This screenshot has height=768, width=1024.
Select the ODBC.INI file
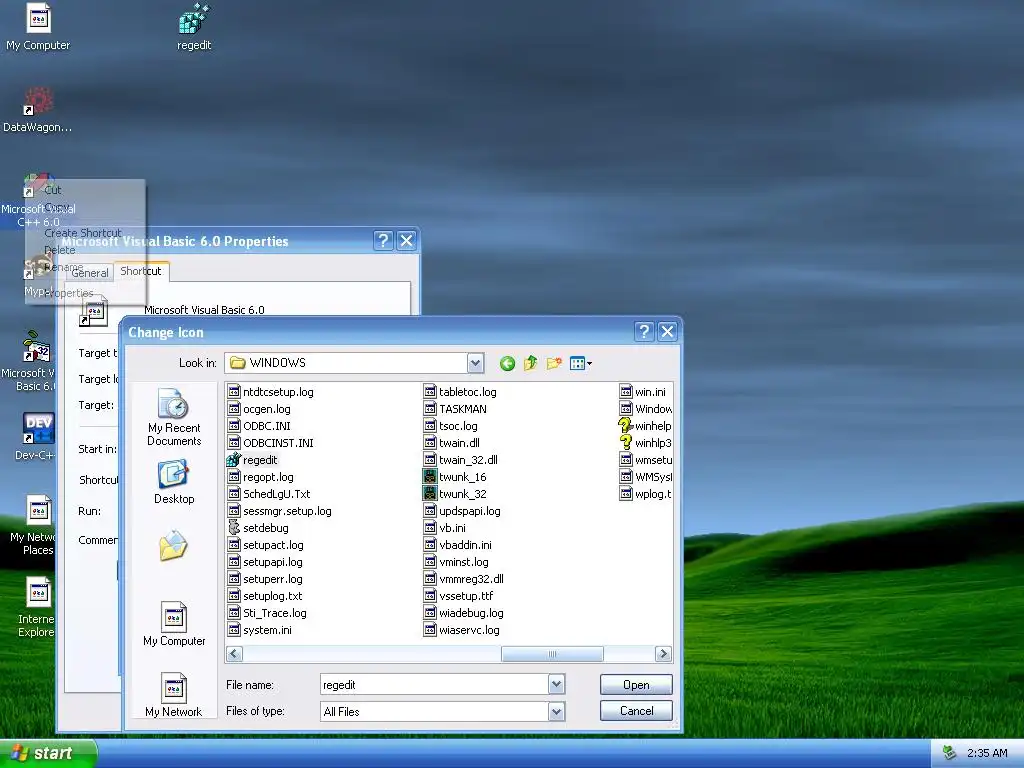(x=259, y=426)
